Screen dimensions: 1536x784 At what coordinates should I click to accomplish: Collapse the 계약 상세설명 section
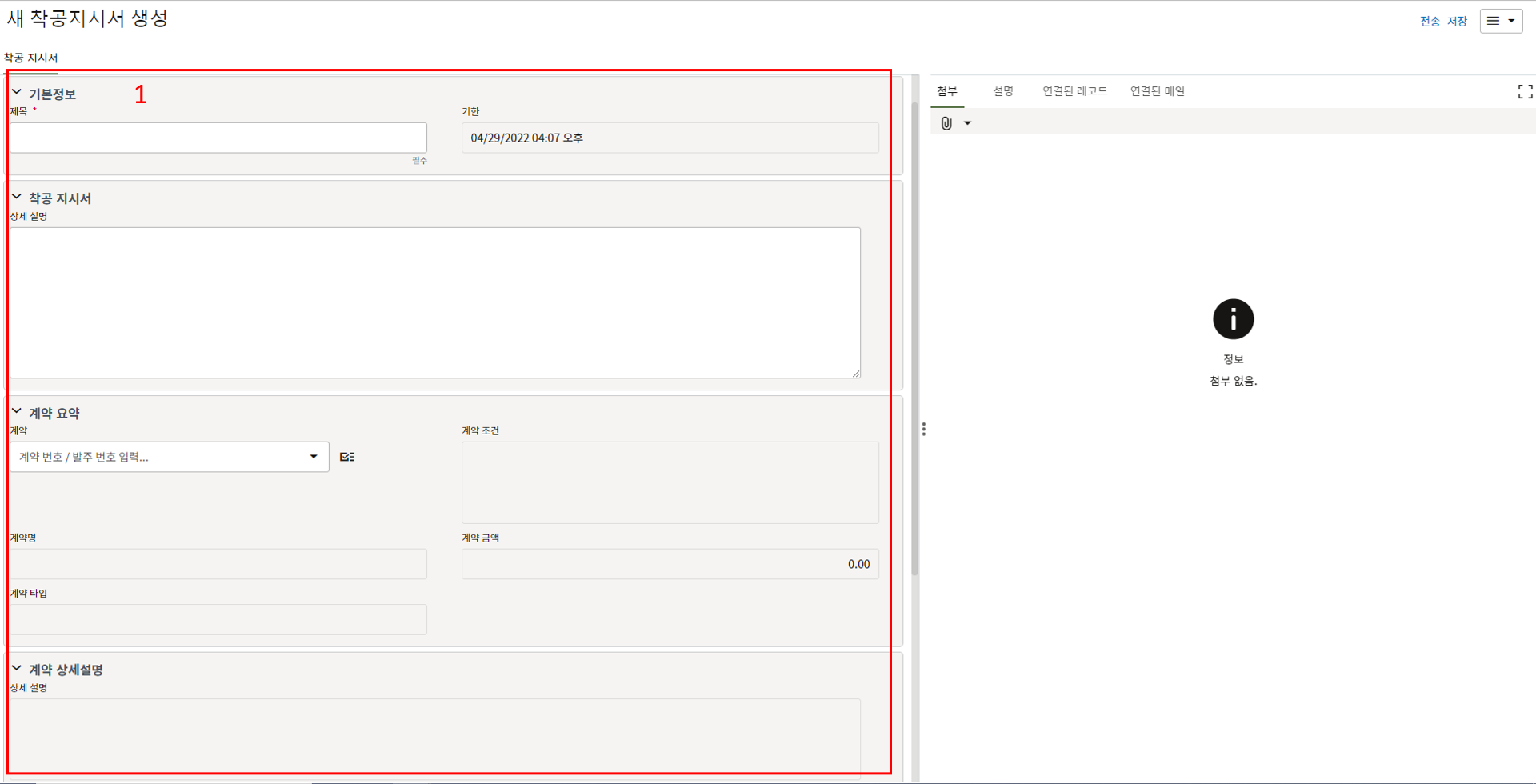[17, 669]
